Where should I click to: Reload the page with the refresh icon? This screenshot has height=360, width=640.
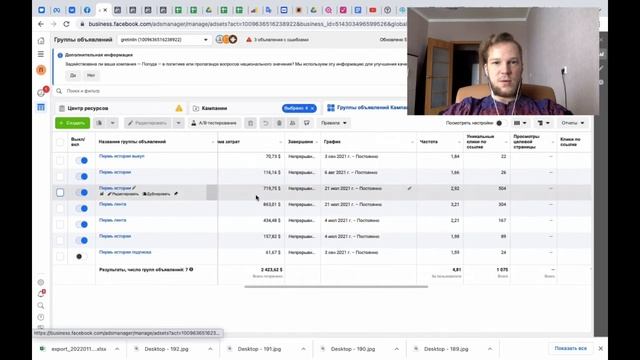67,24
